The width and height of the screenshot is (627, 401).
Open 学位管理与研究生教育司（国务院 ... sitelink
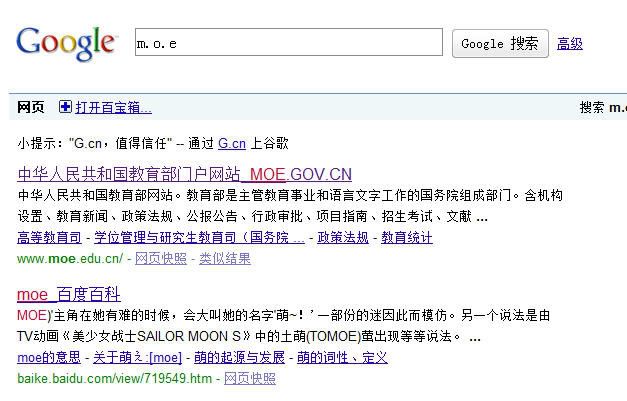point(199,237)
